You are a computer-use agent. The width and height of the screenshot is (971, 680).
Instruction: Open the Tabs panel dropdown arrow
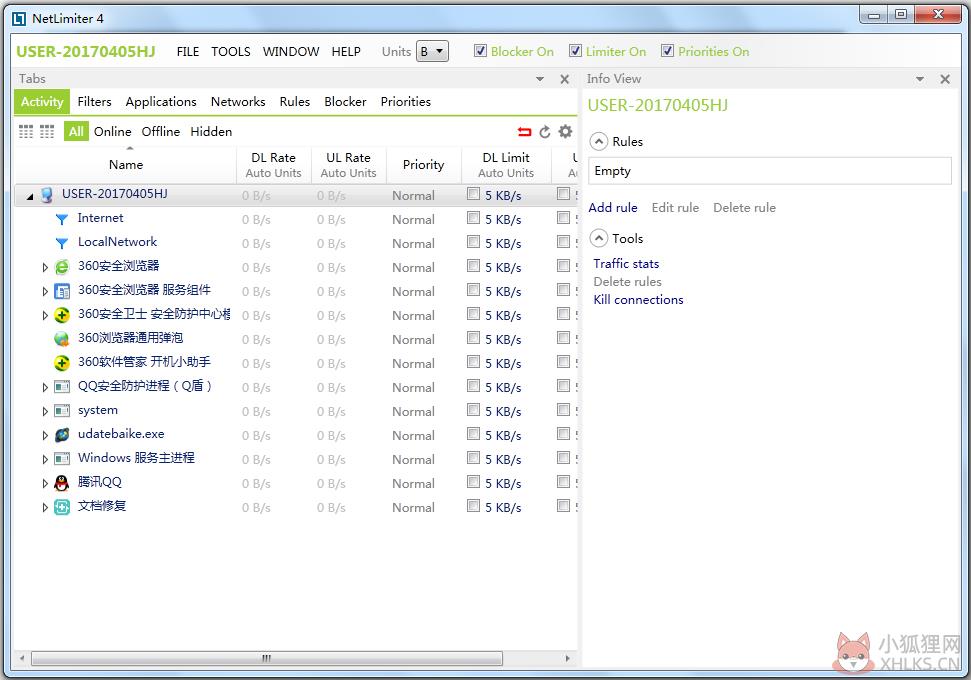click(x=539, y=79)
